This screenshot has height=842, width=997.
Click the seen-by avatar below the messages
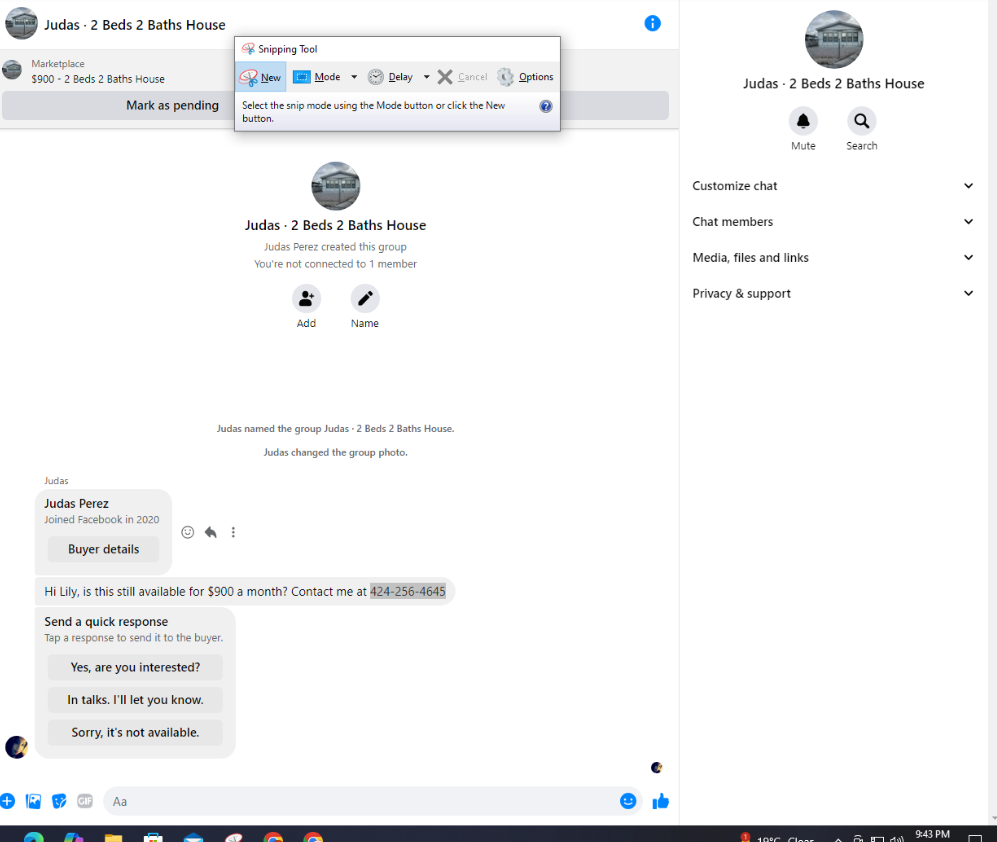[657, 768]
